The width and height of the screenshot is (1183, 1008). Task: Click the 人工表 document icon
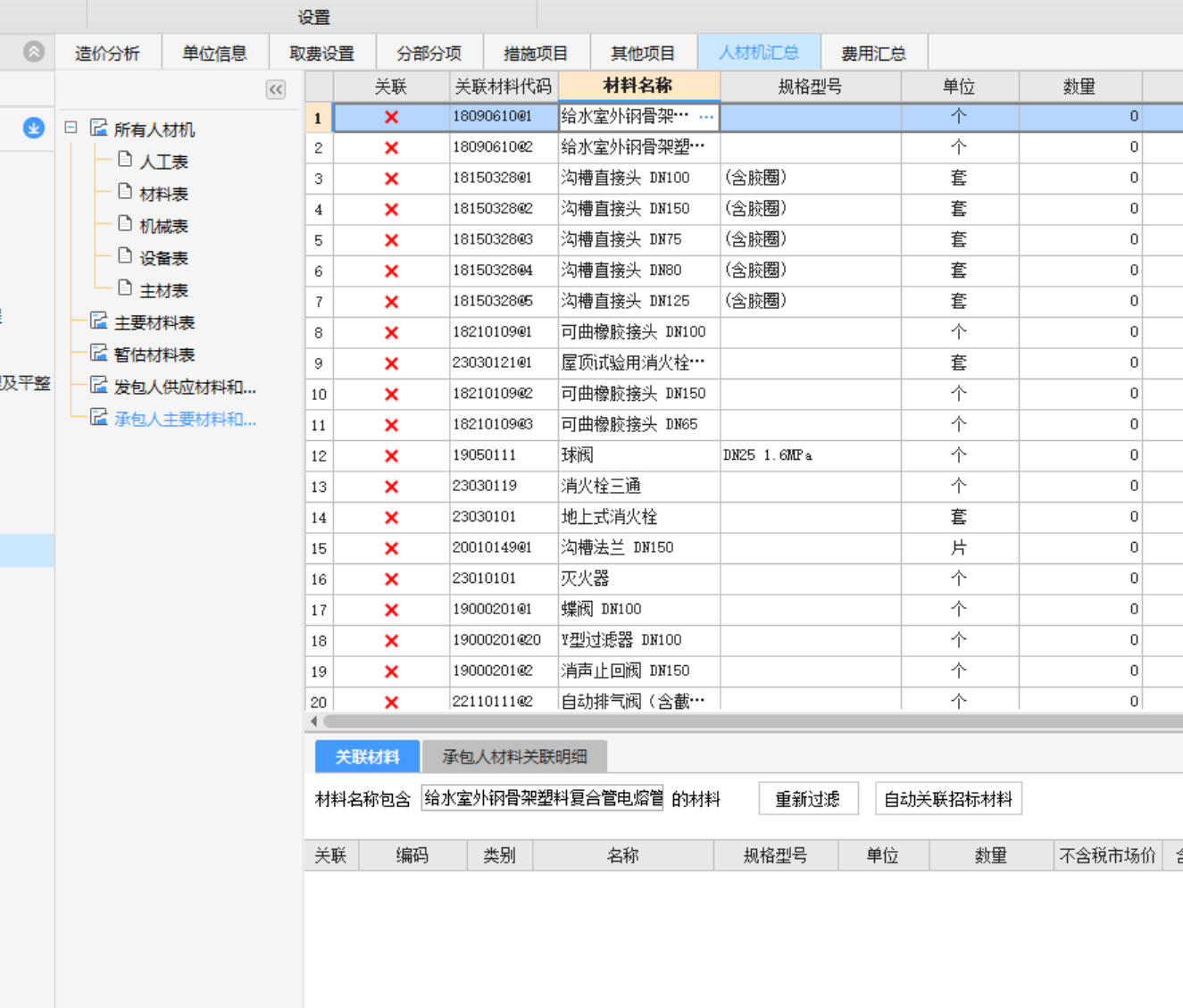pos(125,160)
